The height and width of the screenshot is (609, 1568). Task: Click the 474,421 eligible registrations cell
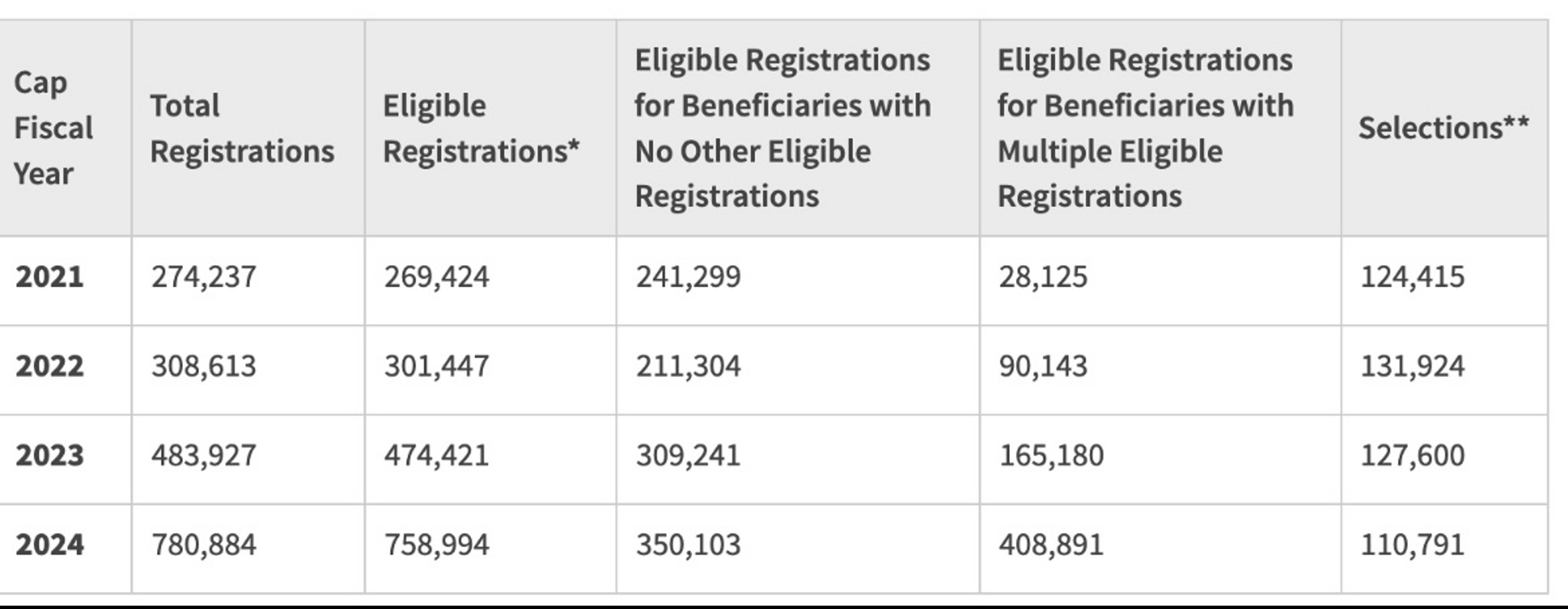[x=436, y=456]
